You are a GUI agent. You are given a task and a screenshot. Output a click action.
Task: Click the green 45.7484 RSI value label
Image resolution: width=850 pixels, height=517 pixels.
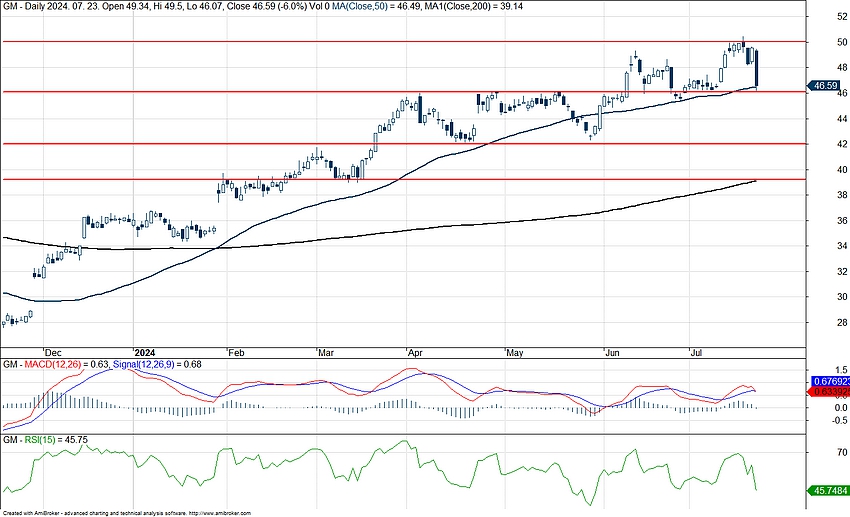pyautogui.click(x=829, y=490)
